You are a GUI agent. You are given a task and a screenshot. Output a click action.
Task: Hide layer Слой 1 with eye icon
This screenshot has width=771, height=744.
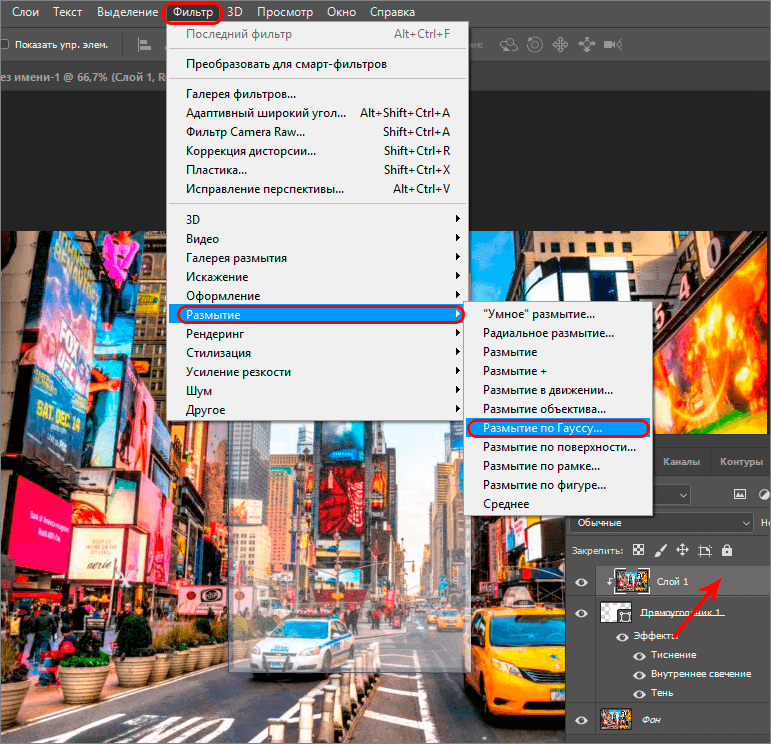(583, 580)
